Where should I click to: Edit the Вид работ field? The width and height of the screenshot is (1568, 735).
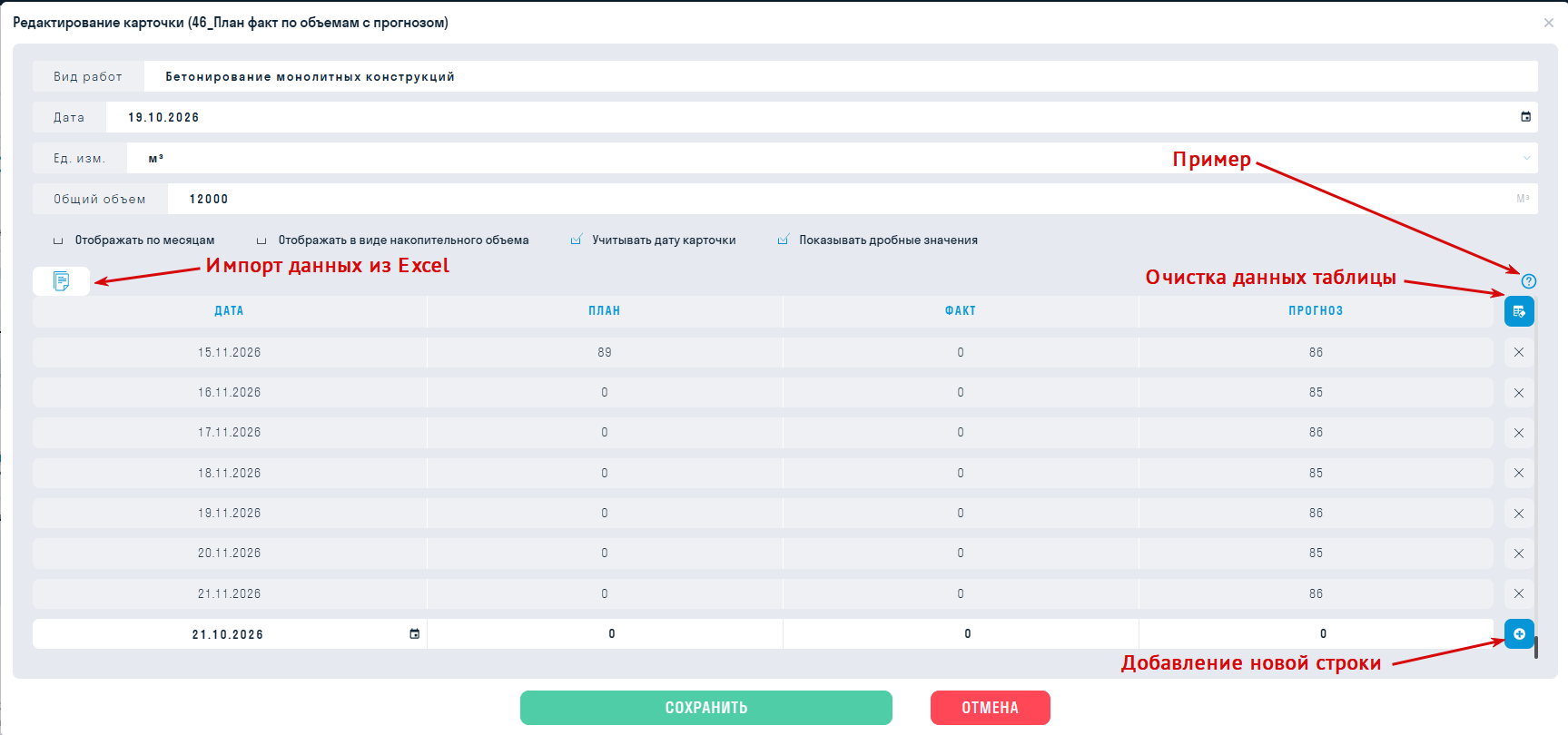coord(841,76)
